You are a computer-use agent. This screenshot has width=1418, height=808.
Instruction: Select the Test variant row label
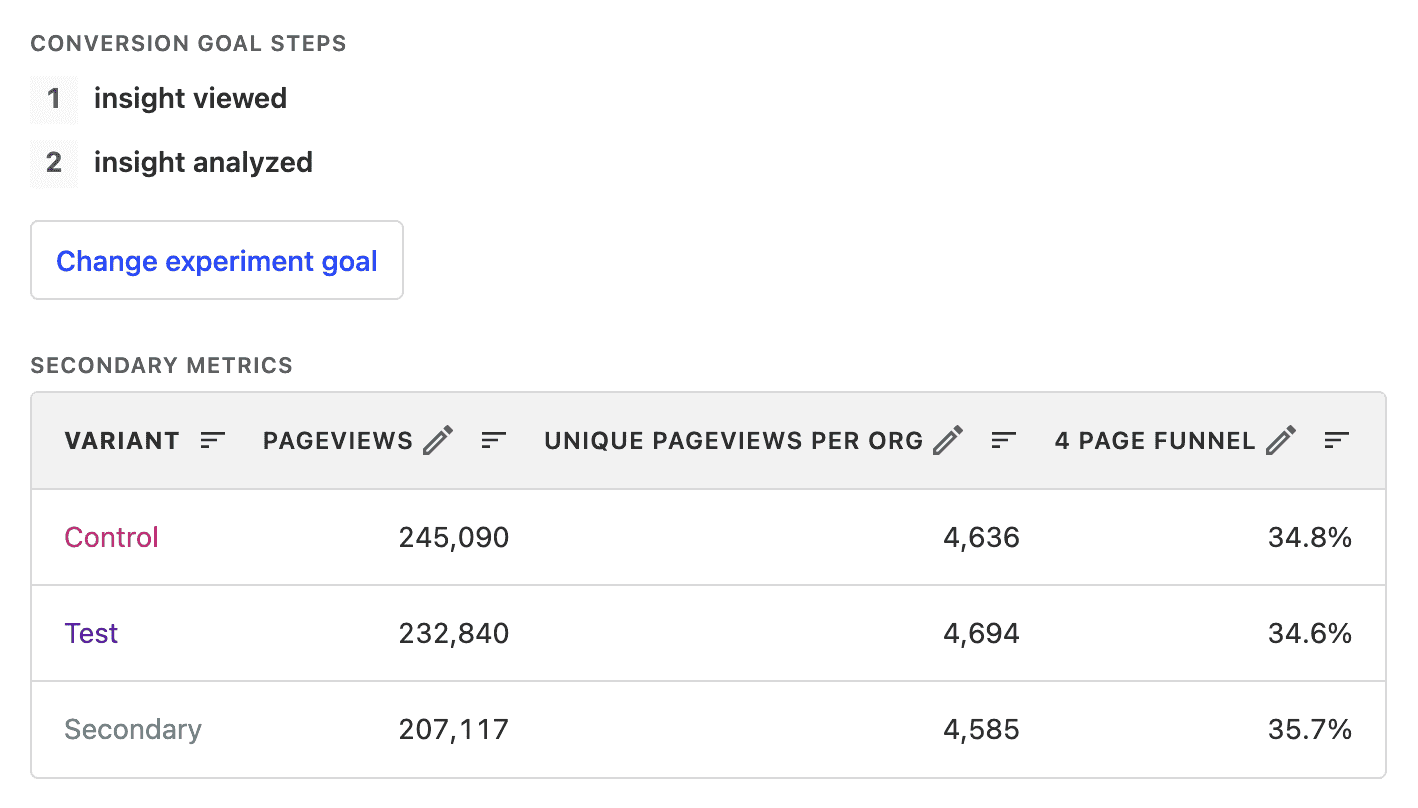[x=92, y=634]
